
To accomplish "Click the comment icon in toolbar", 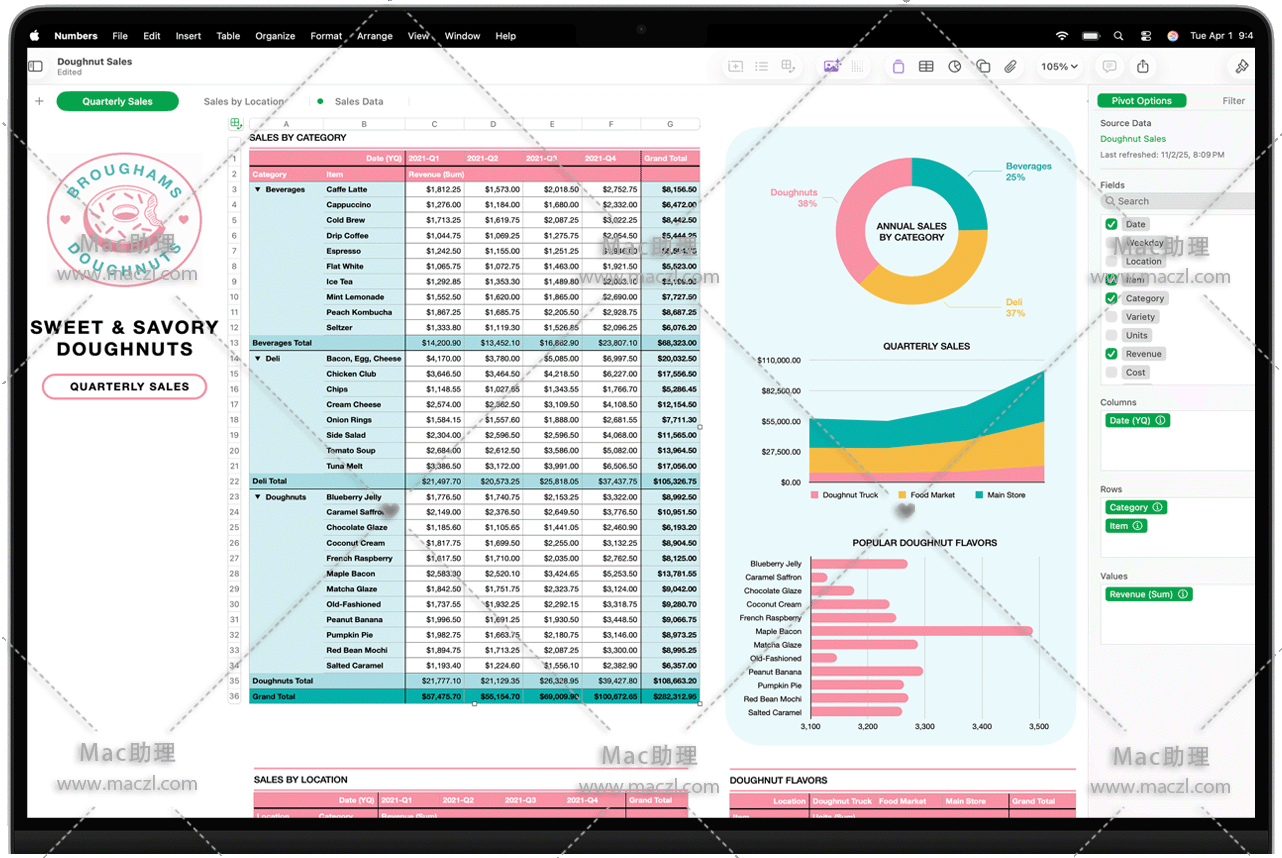I will (1109, 67).
